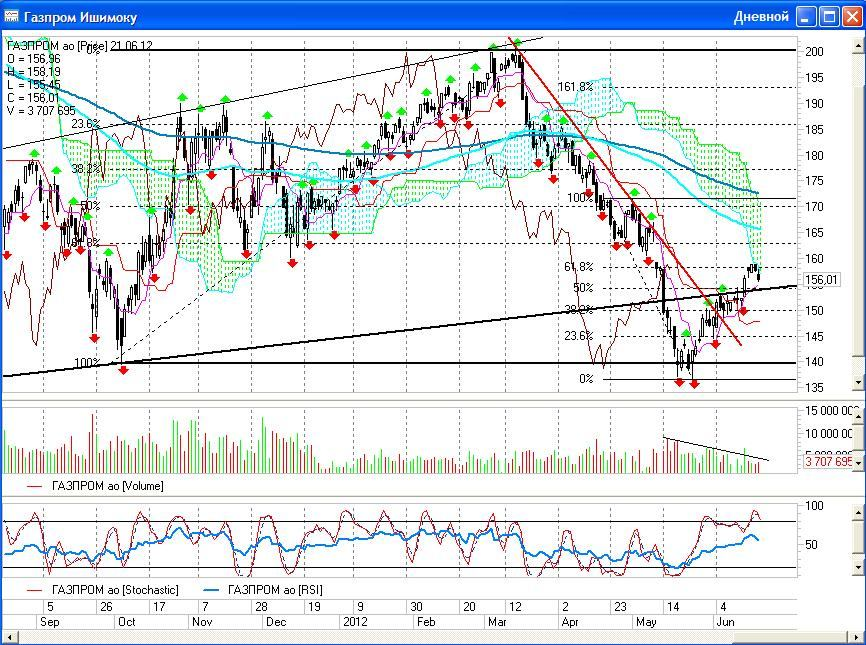
Task: Click the Stochastic/RSI panel scroll-down arrow
Action: coord(858,567)
